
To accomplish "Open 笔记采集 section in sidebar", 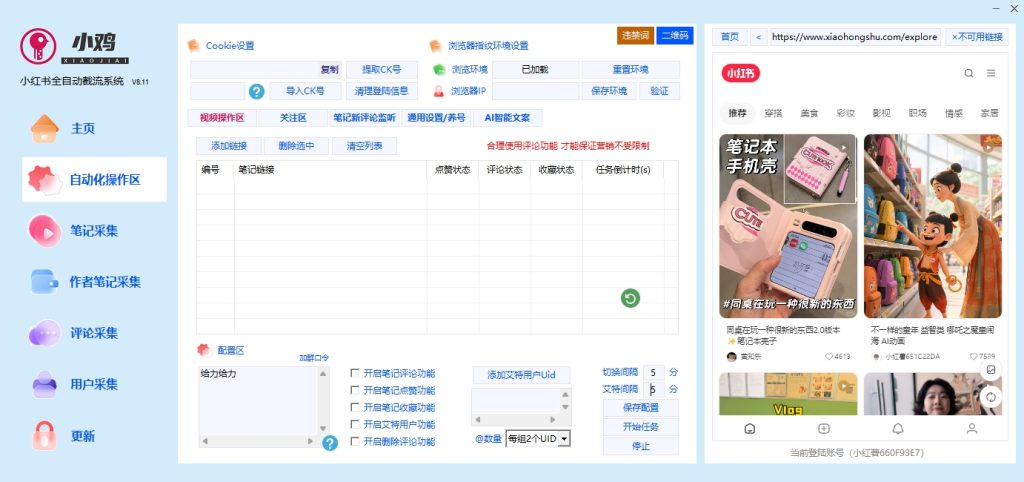I will (x=73, y=231).
